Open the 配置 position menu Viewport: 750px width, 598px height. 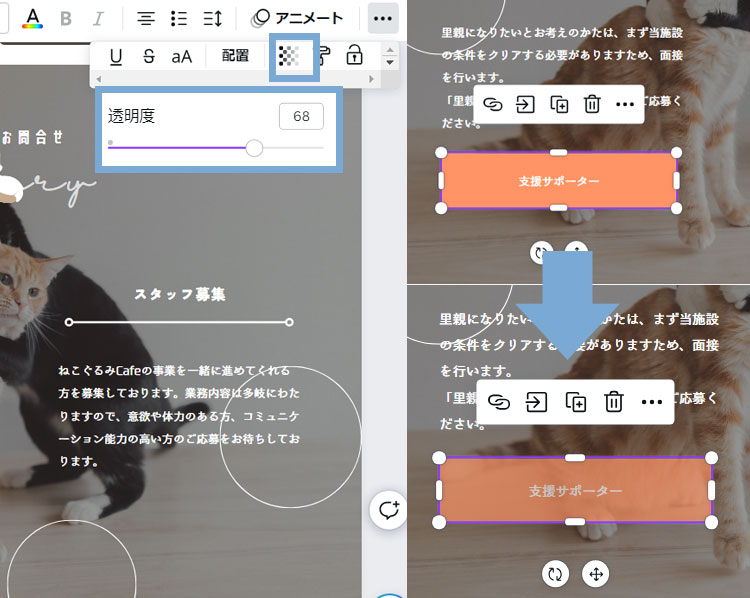tap(235, 55)
